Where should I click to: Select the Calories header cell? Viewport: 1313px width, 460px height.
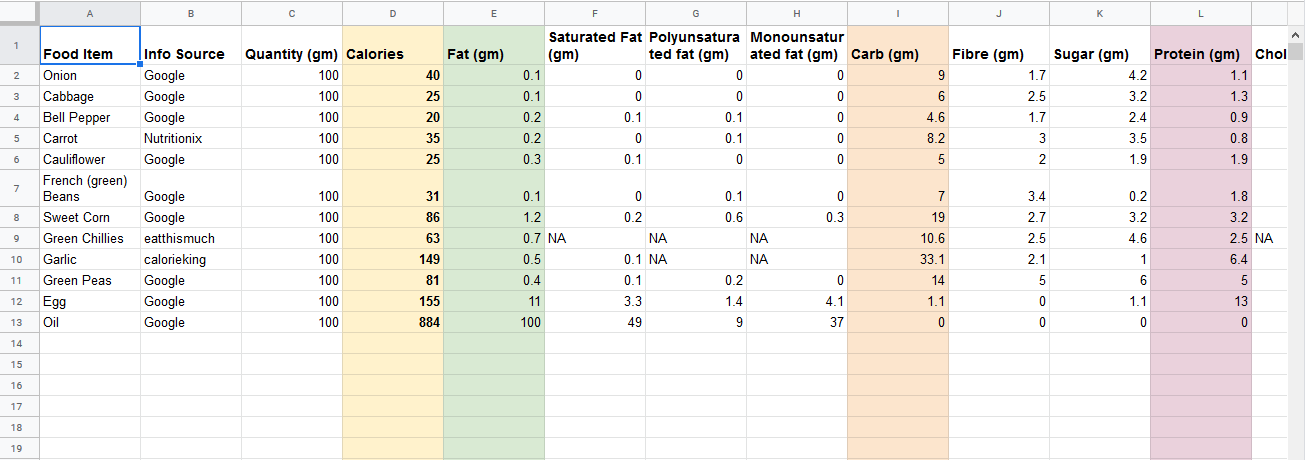(x=392, y=45)
